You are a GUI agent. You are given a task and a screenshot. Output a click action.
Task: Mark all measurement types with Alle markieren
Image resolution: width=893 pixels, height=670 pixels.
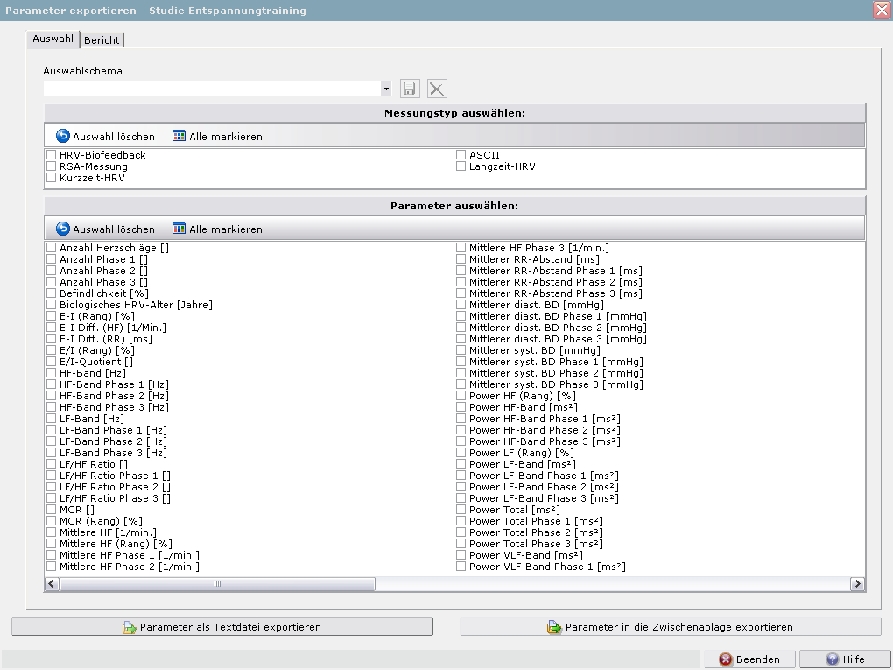pos(217,136)
